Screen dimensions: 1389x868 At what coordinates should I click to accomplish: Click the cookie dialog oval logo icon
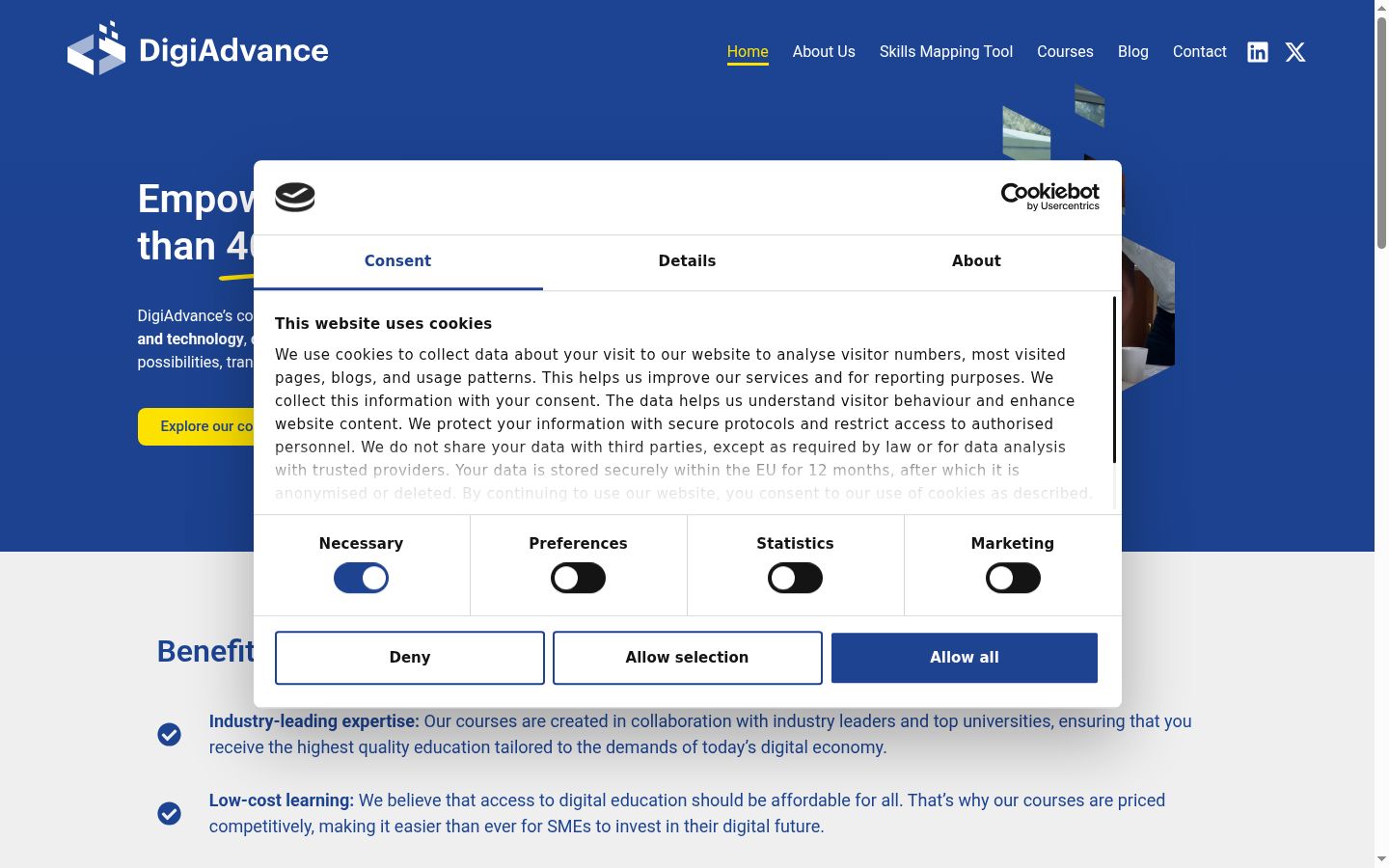[x=295, y=197]
